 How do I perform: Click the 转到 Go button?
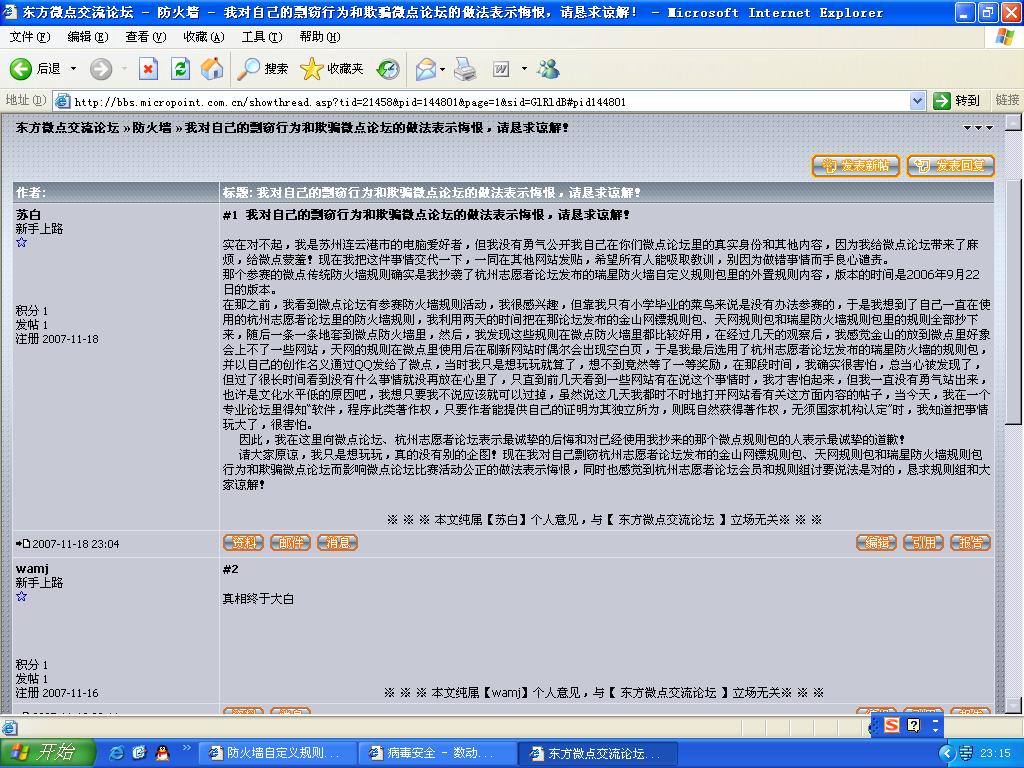click(x=957, y=101)
